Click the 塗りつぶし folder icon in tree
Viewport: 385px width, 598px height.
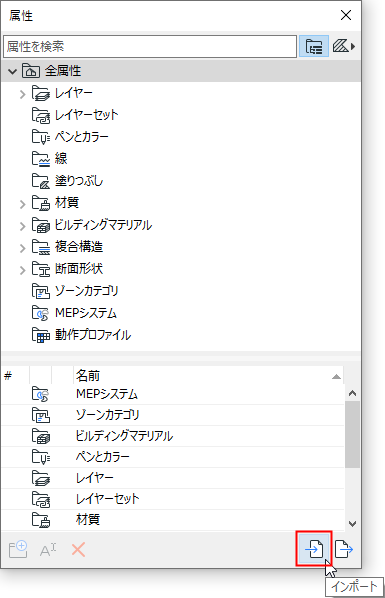point(41,181)
